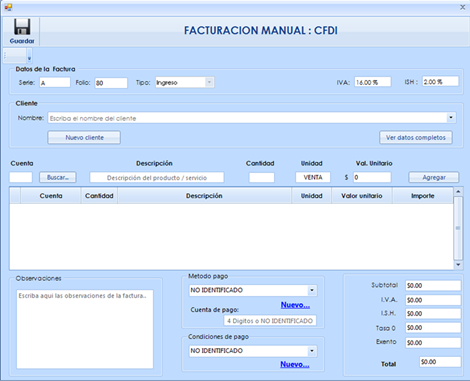Image resolution: width=470 pixels, height=381 pixels.
Task: Click the app icon in title bar
Action: pos(8,7)
